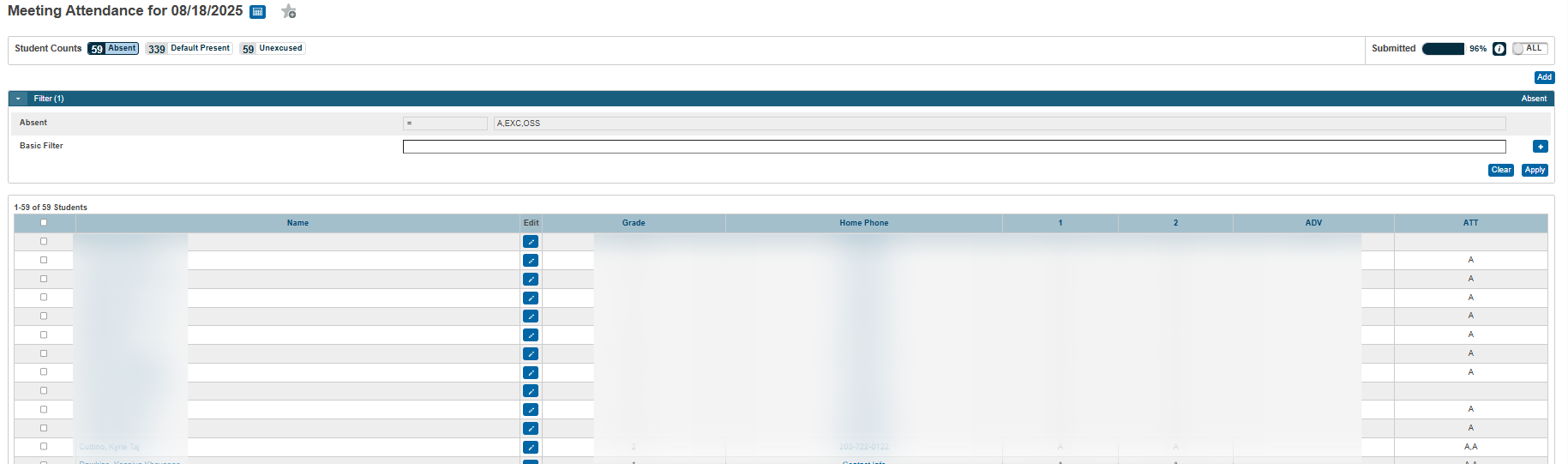Screen dimensions: 1568x464
Task: Collapse the Filter (1) panel arrow
Action: pos(18,99)
